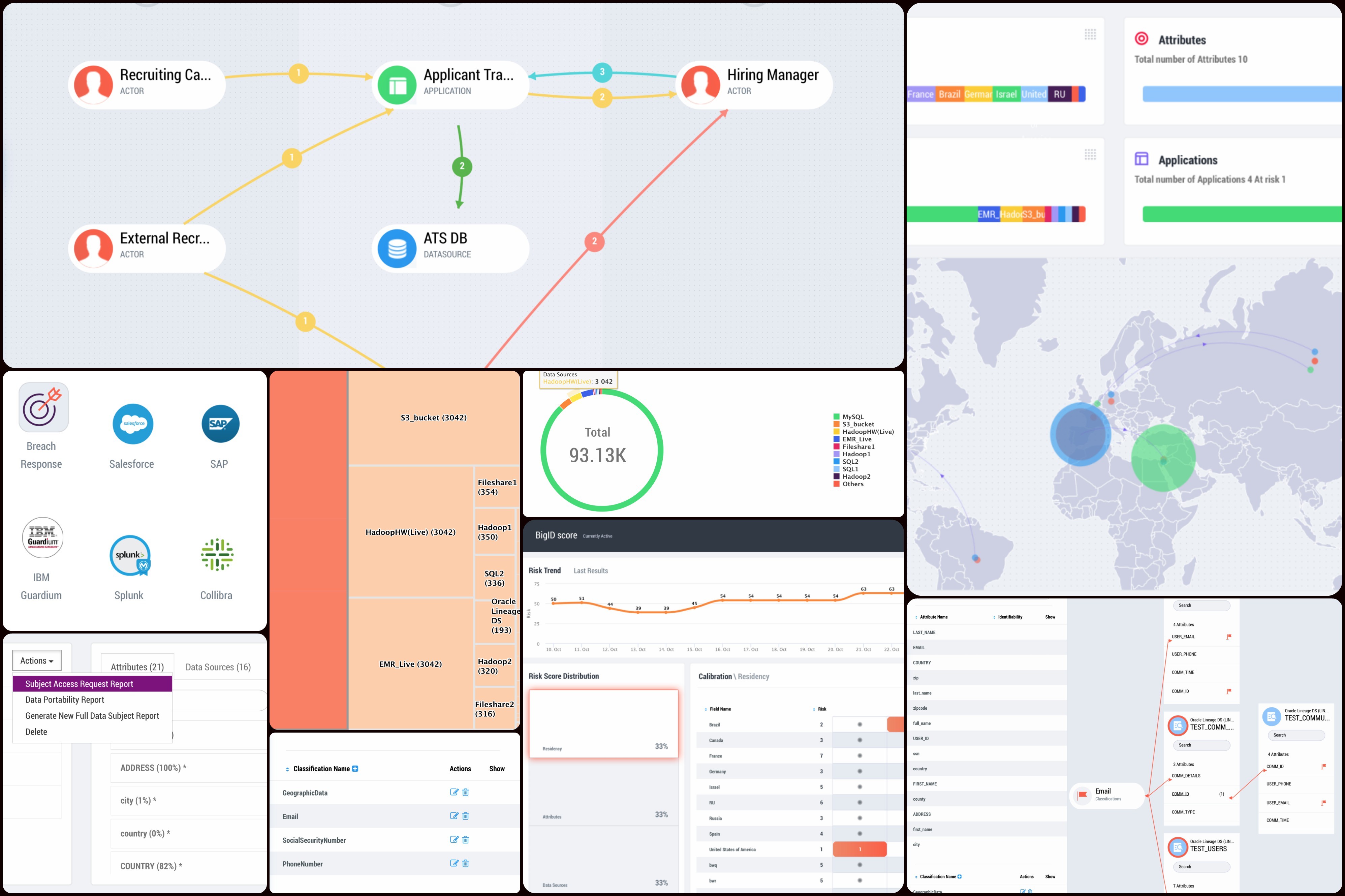Open the Actions dropdown
This screenshot has width=1345, height=896.
[x=36, y=660]
